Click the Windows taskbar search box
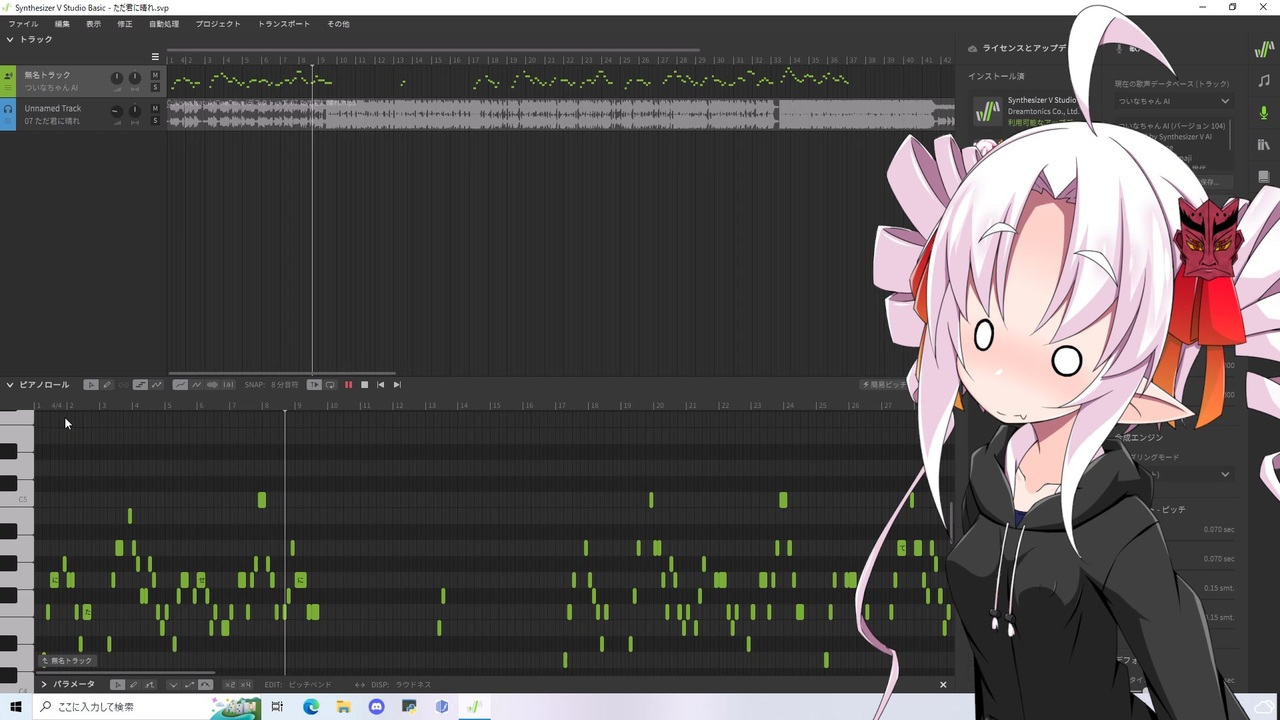 [x=122, y=707]
